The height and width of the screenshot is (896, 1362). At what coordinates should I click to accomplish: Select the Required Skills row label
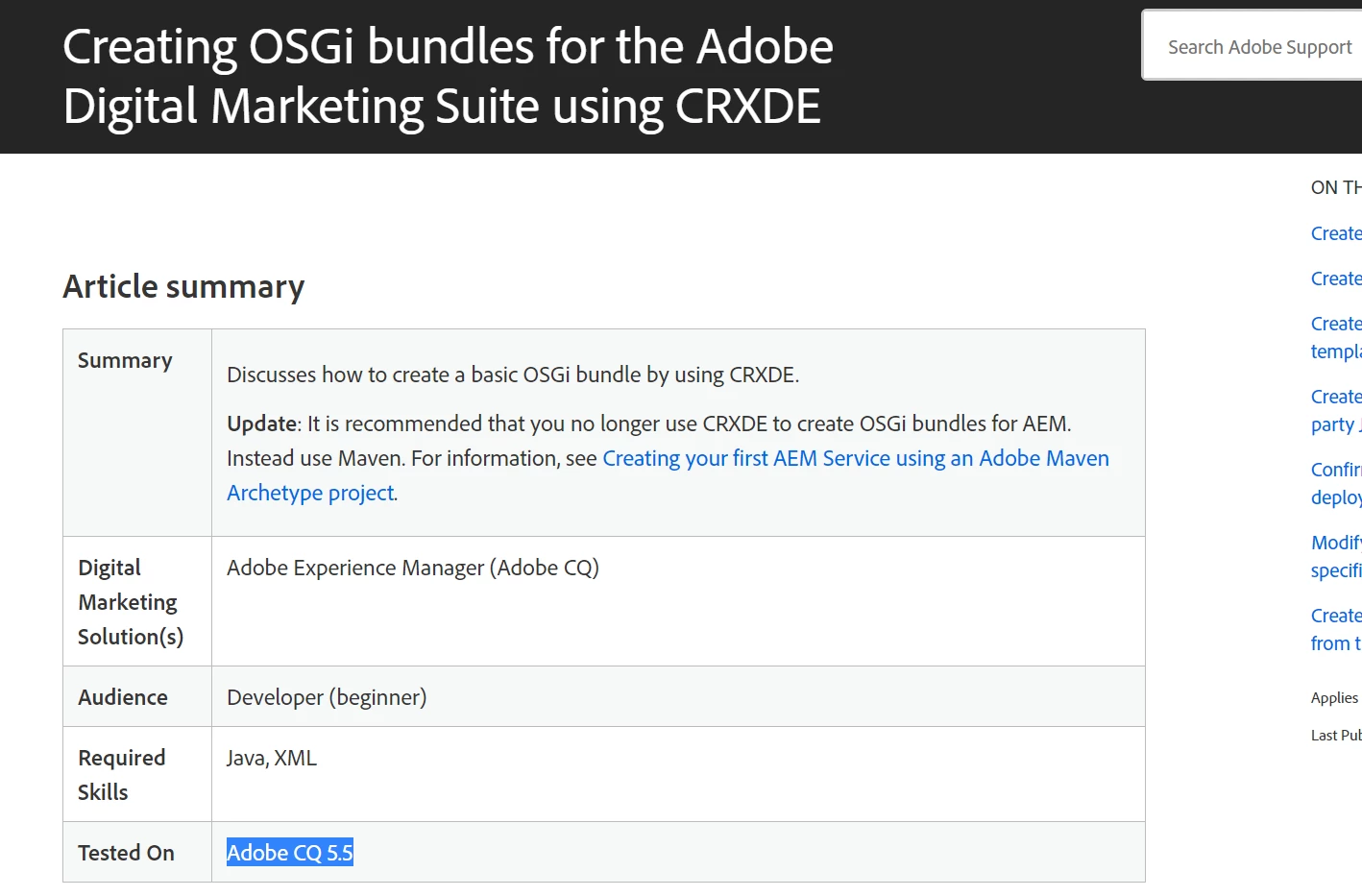pyautogui.click(x=121, y=775)
